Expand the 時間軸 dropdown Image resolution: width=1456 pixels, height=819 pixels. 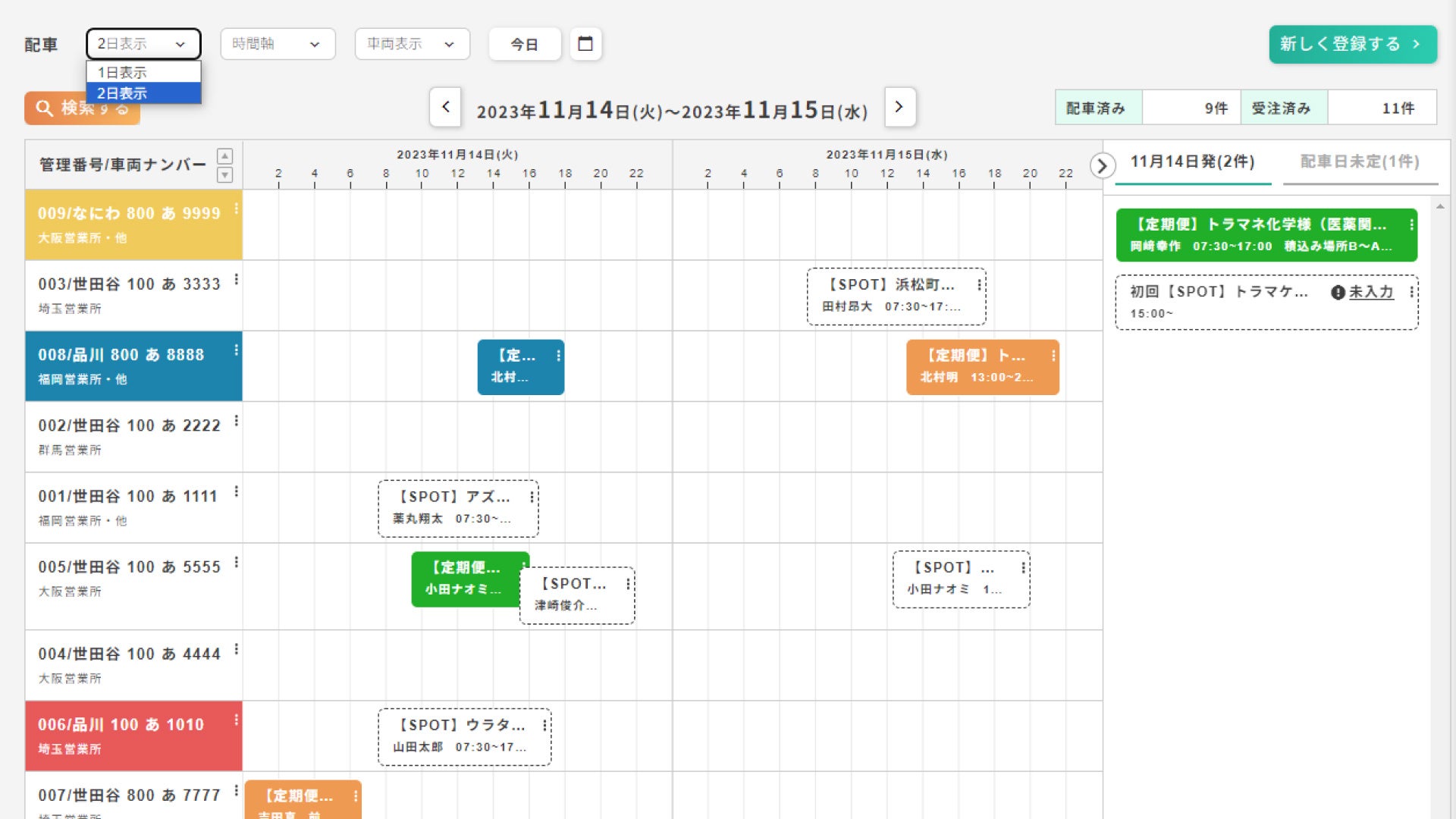tap(278, 44)
